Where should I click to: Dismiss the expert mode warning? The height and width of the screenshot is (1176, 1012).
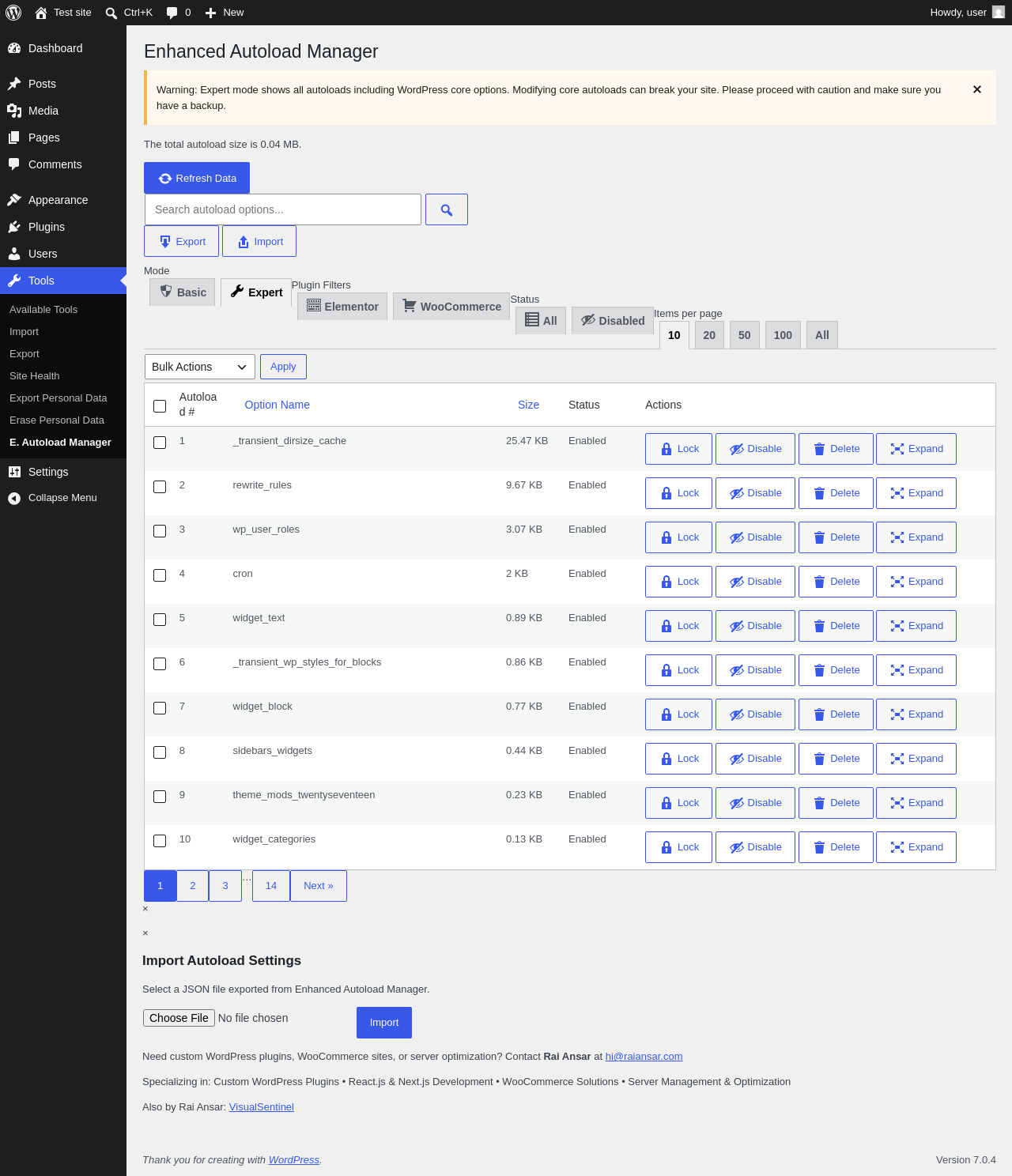pyautogui.click(x=977, y=89)
